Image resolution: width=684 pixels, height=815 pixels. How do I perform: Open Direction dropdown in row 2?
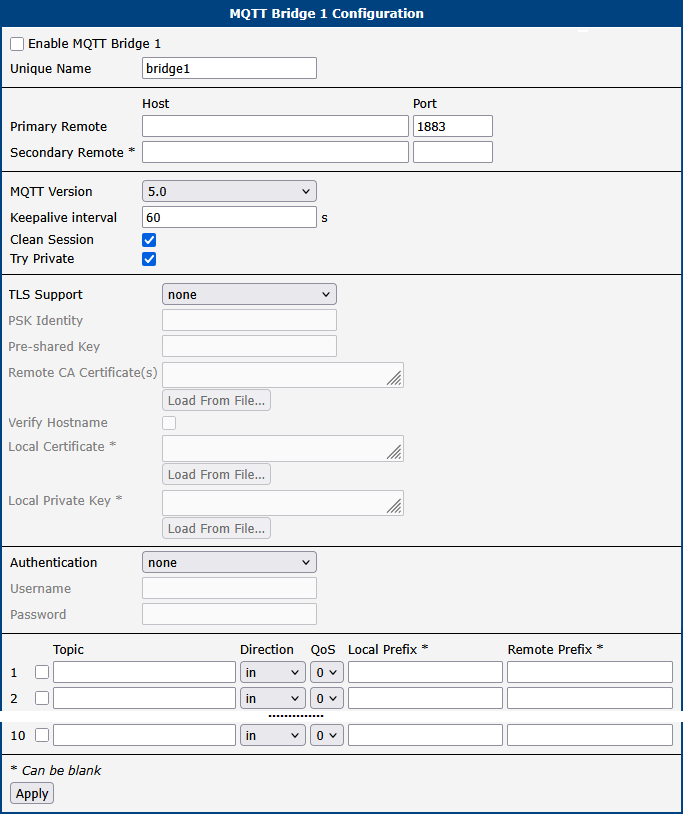(x=272, y=698)
